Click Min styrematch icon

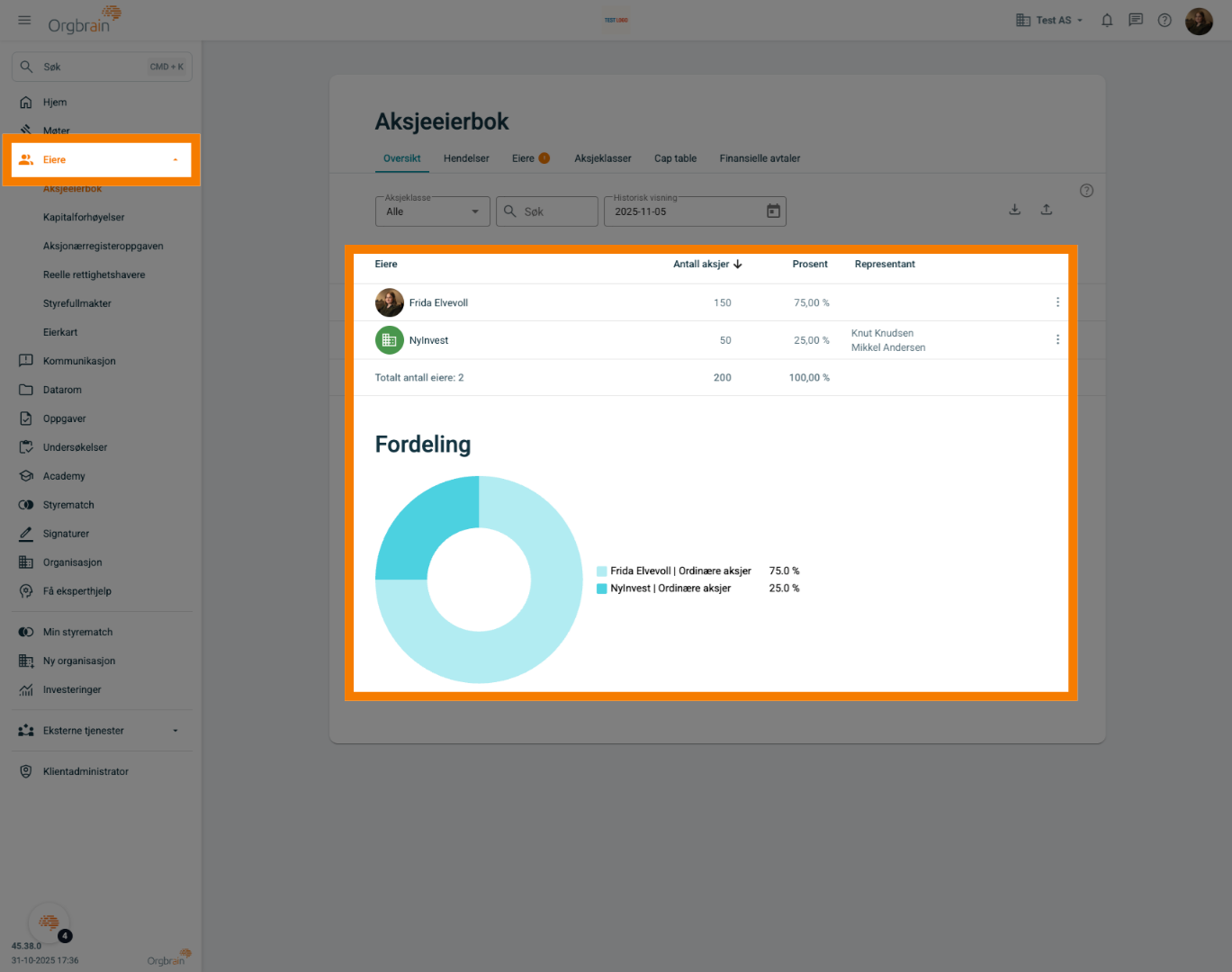[x=26, y=632]
